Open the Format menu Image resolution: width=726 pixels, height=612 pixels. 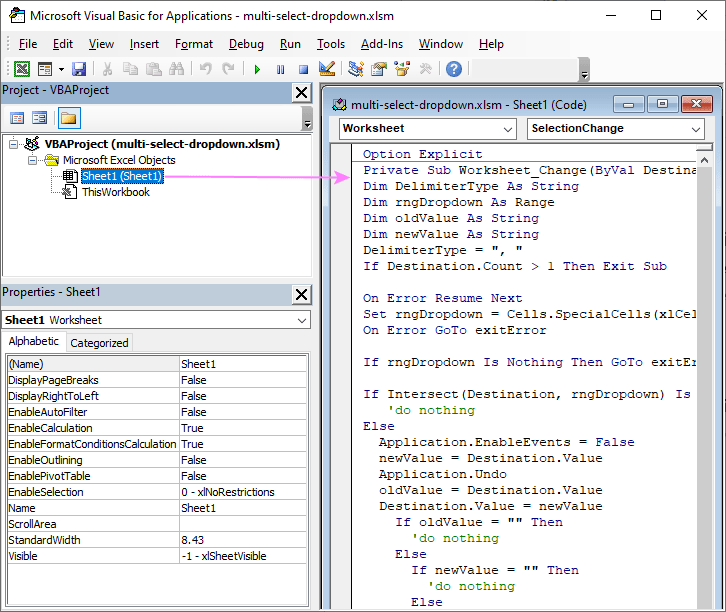point(194,44)
